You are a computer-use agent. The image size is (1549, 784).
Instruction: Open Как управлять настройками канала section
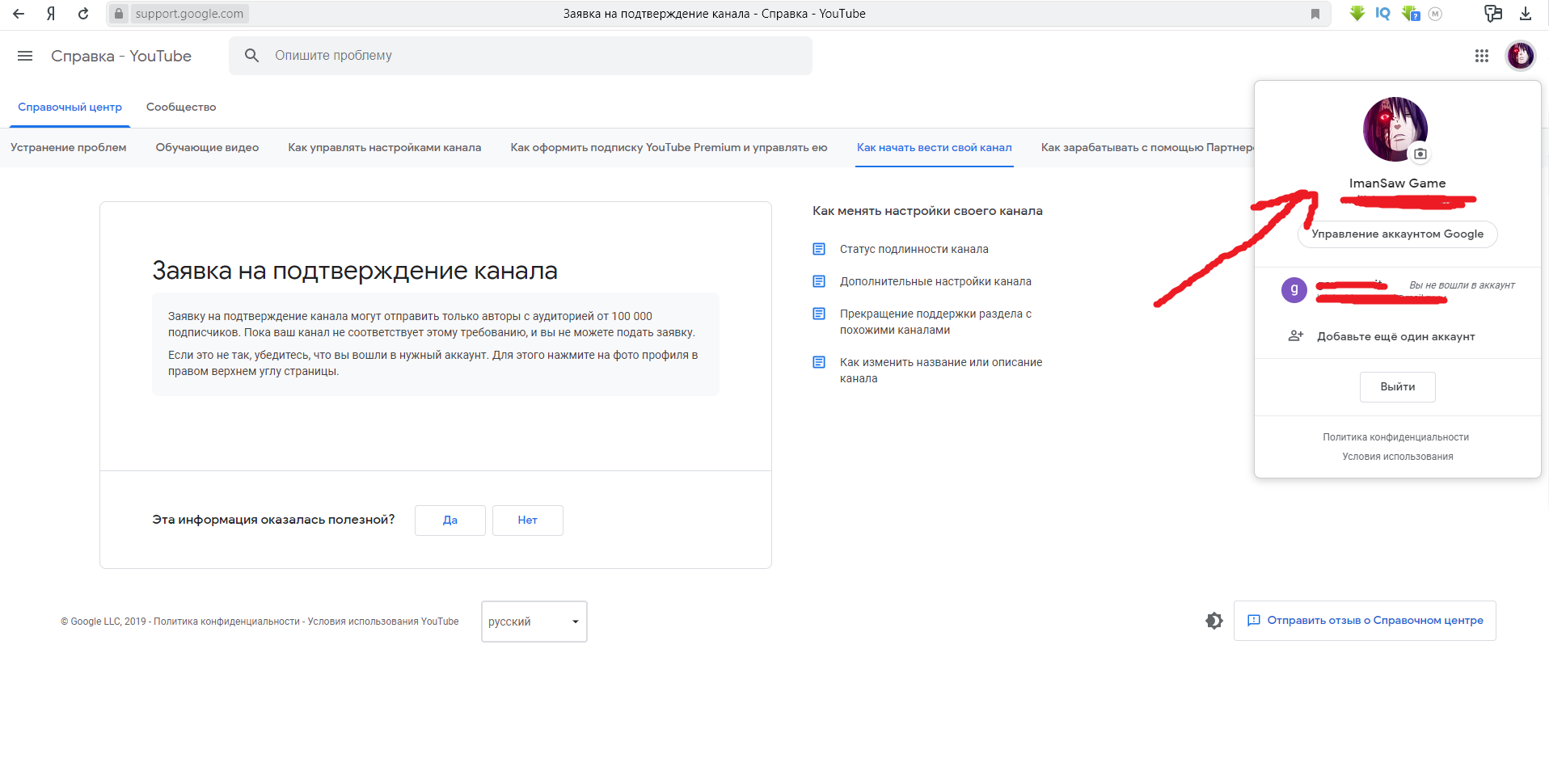(385, 147)
